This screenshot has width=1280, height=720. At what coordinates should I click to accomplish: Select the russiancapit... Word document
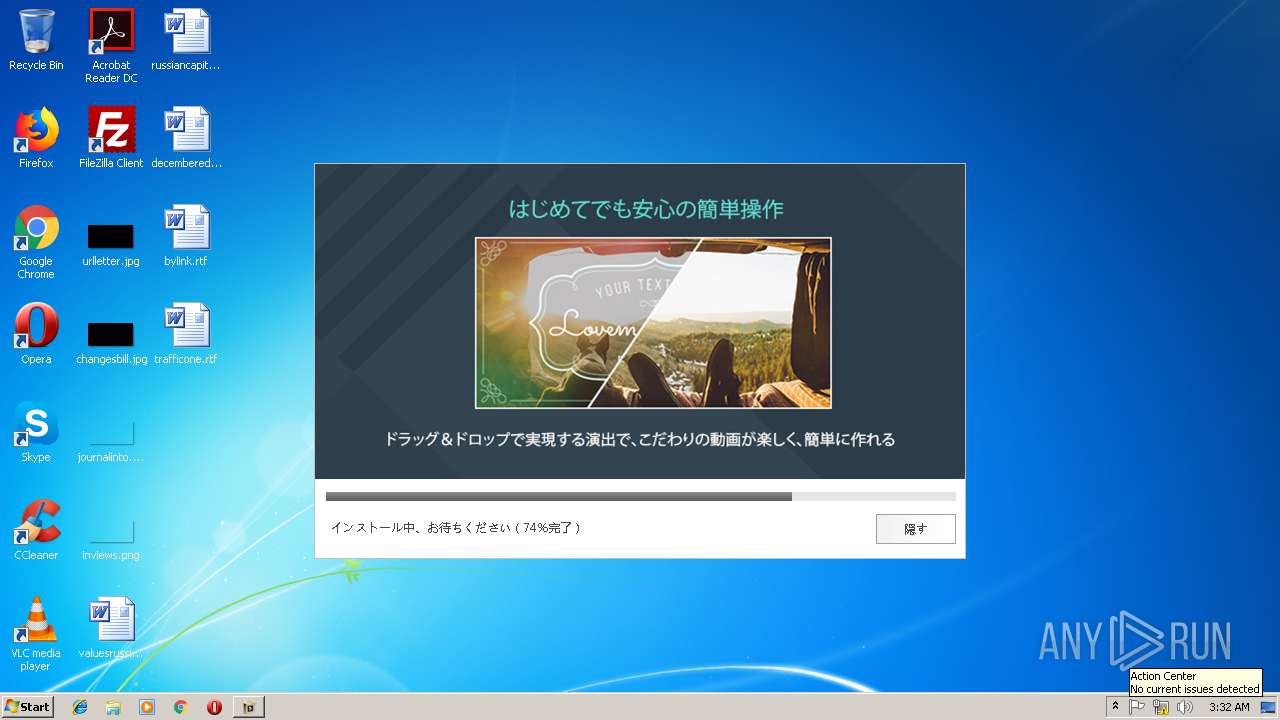186,40
